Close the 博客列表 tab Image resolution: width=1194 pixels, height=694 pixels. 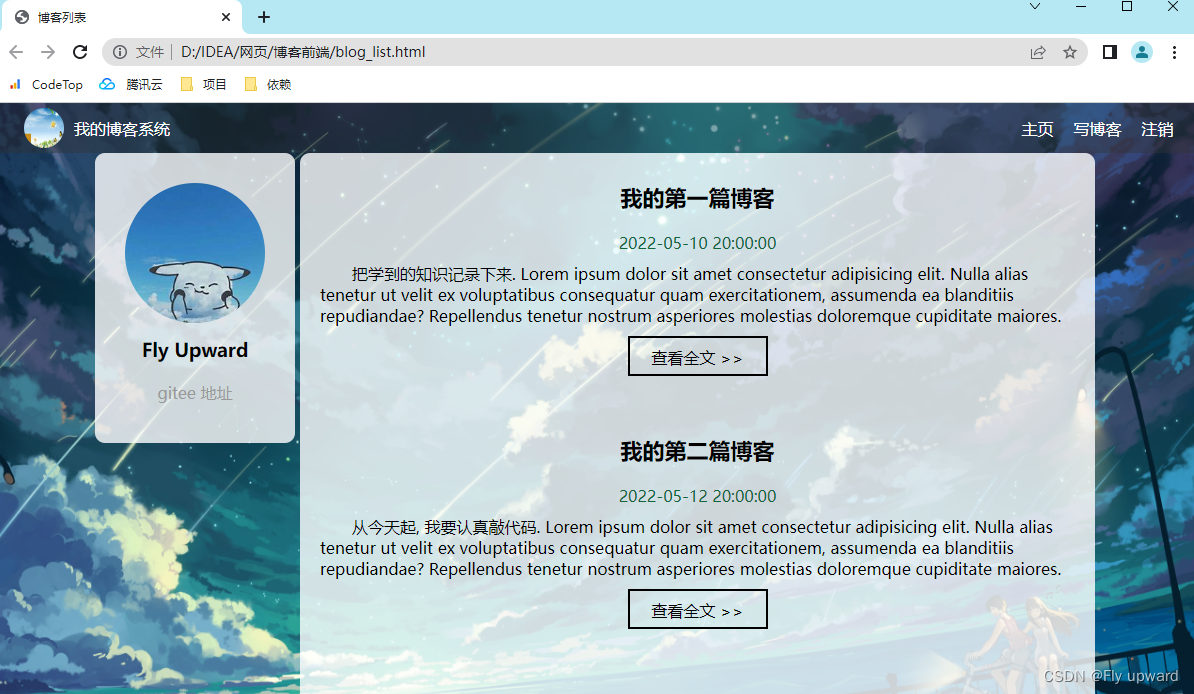tap(225, 17)
